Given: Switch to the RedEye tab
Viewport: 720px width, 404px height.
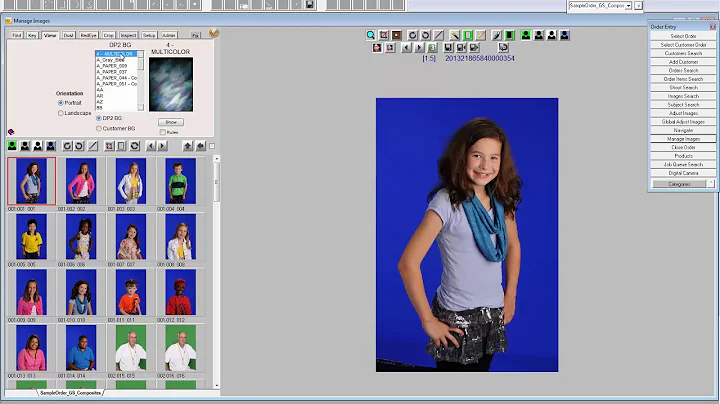Looking at the screenshot, I should tap(89, 35).
